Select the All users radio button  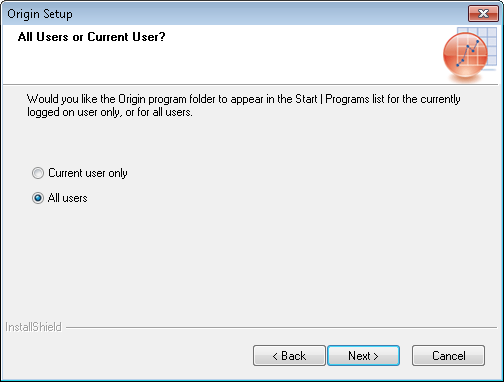tap(38, 198)
